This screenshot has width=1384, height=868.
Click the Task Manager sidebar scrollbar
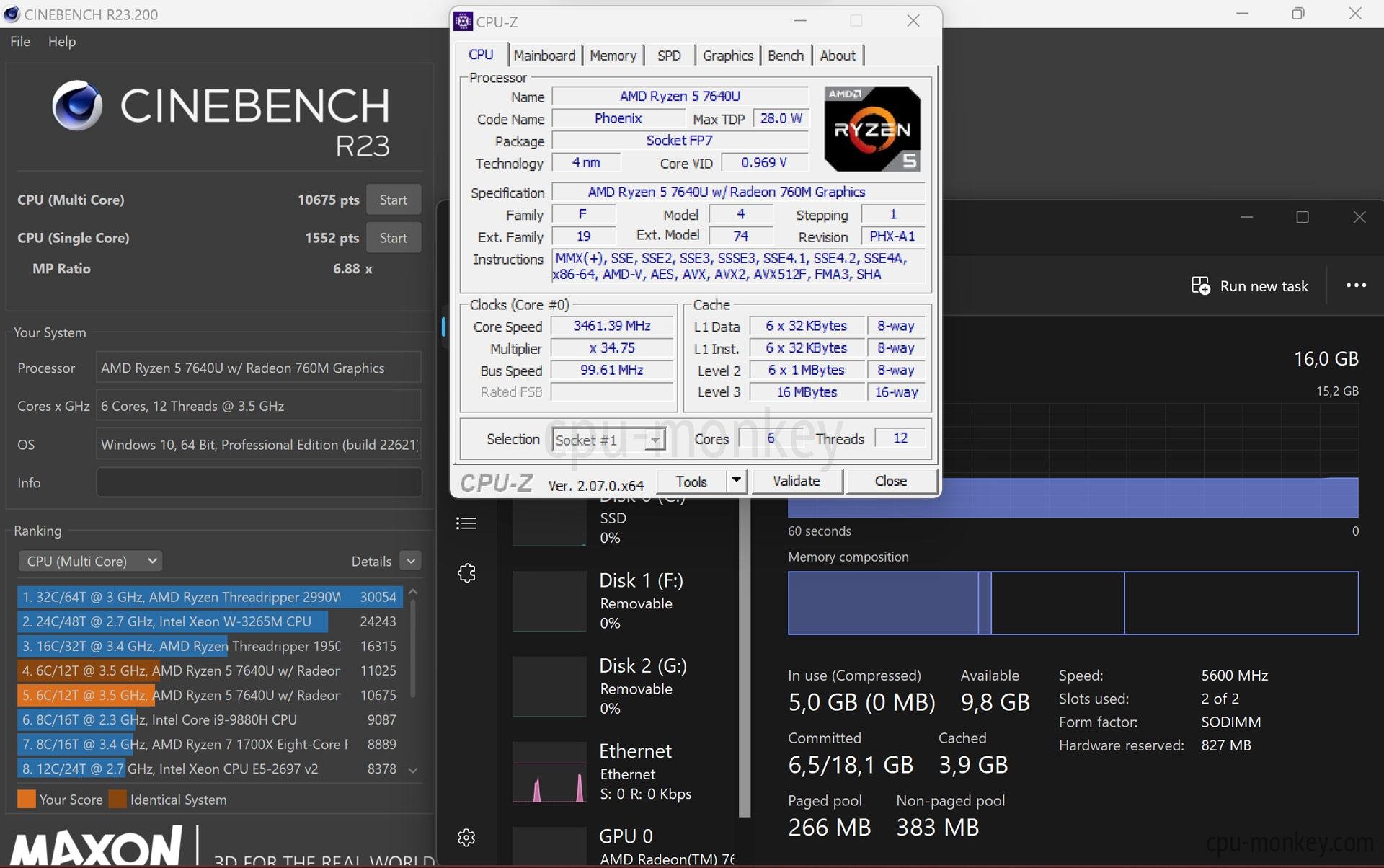pyautogui.click(x=745, y=657)
